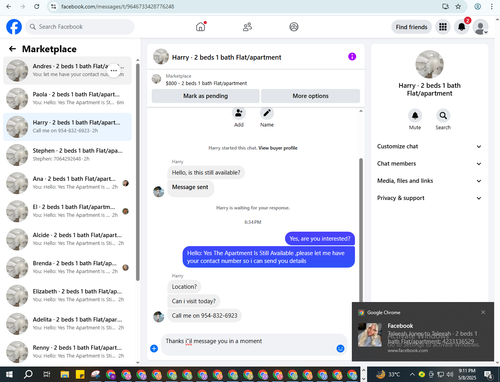
Task: Open the Chrome profile icon in the toolbar
Action: [x=478, y=6]
